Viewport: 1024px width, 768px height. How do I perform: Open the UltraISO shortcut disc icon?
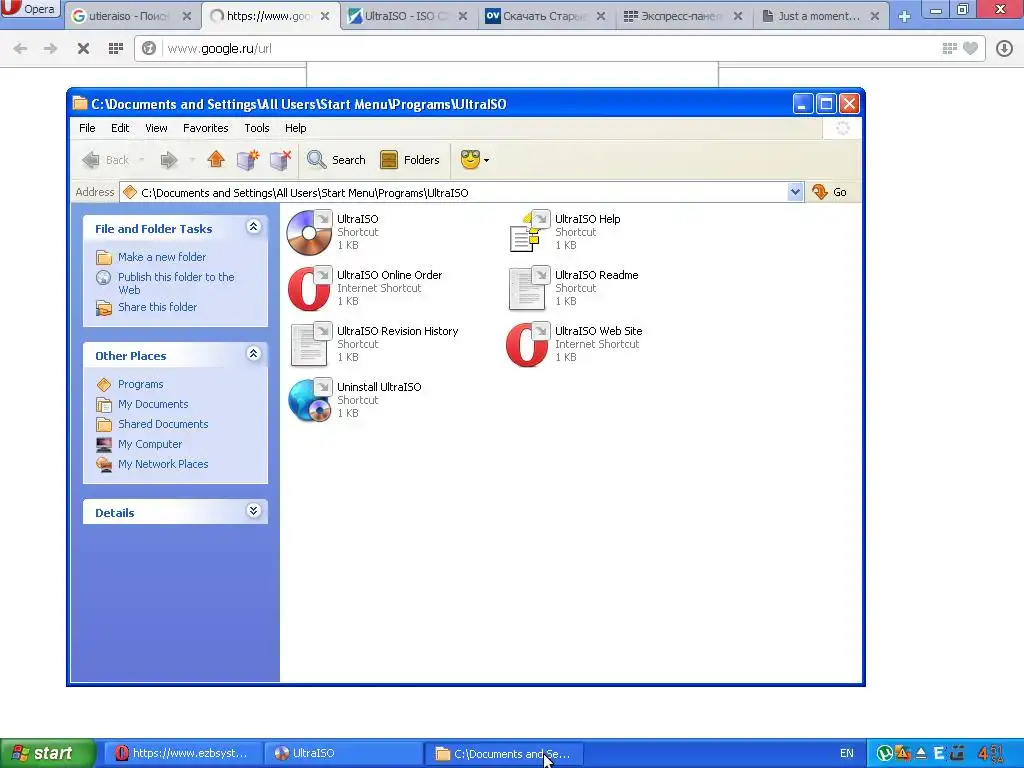point(310,232)
